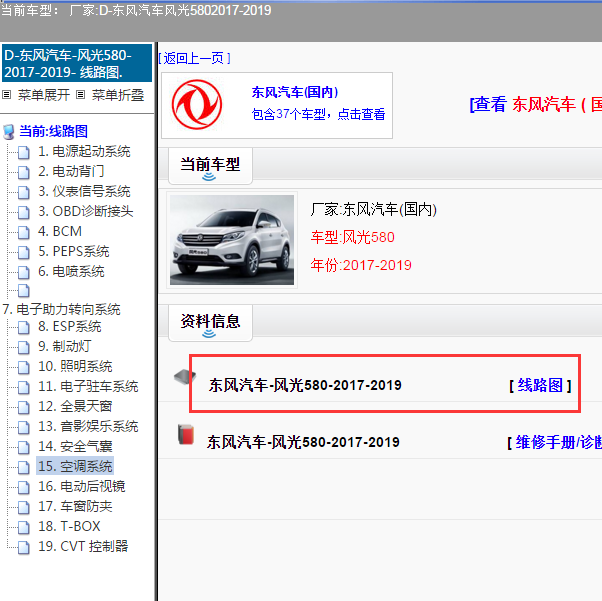Click the page icon beside BCM
The height and width of the screenshot is (601, 602).
23,232
